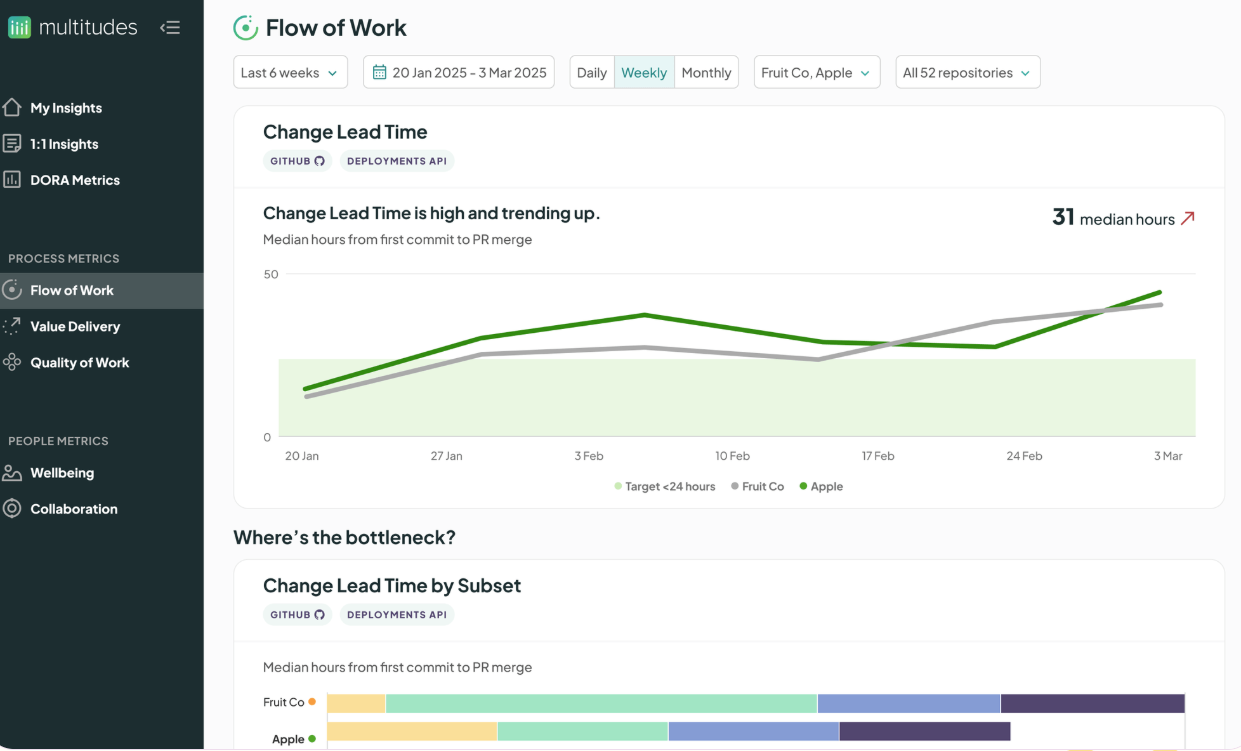This screenshot has width=1241, height=751.
Task: Click the GitHub tag under Change Lead Time
Action: click(x=298, y=161)
